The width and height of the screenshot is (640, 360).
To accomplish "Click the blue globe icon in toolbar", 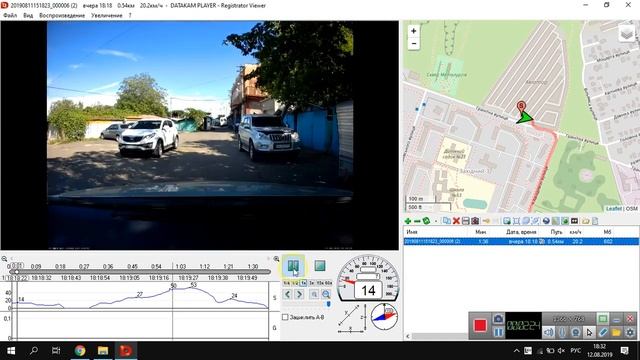I will coord(546,221).
